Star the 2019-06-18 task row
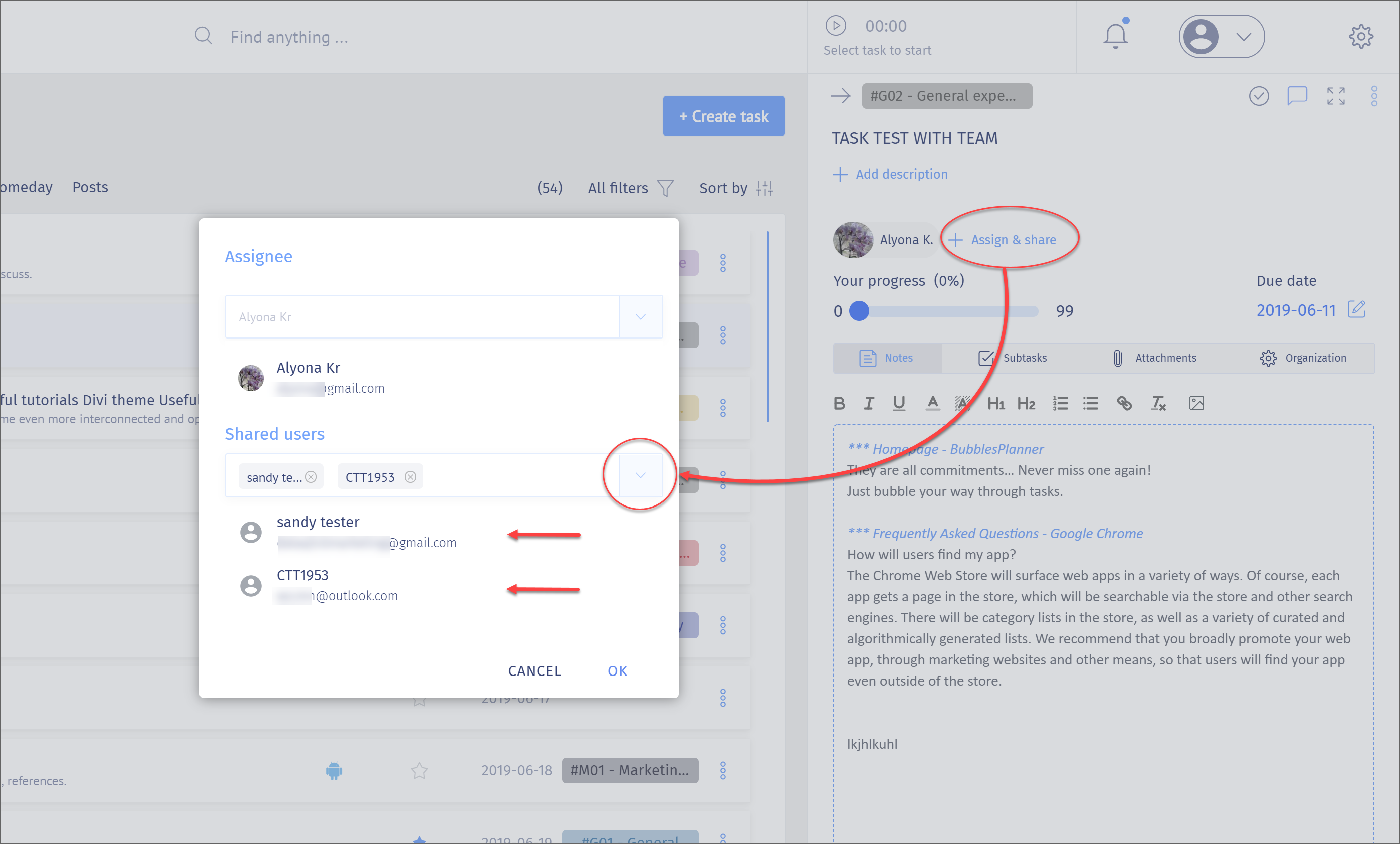The image size is (1400, 844). [419, 771]
